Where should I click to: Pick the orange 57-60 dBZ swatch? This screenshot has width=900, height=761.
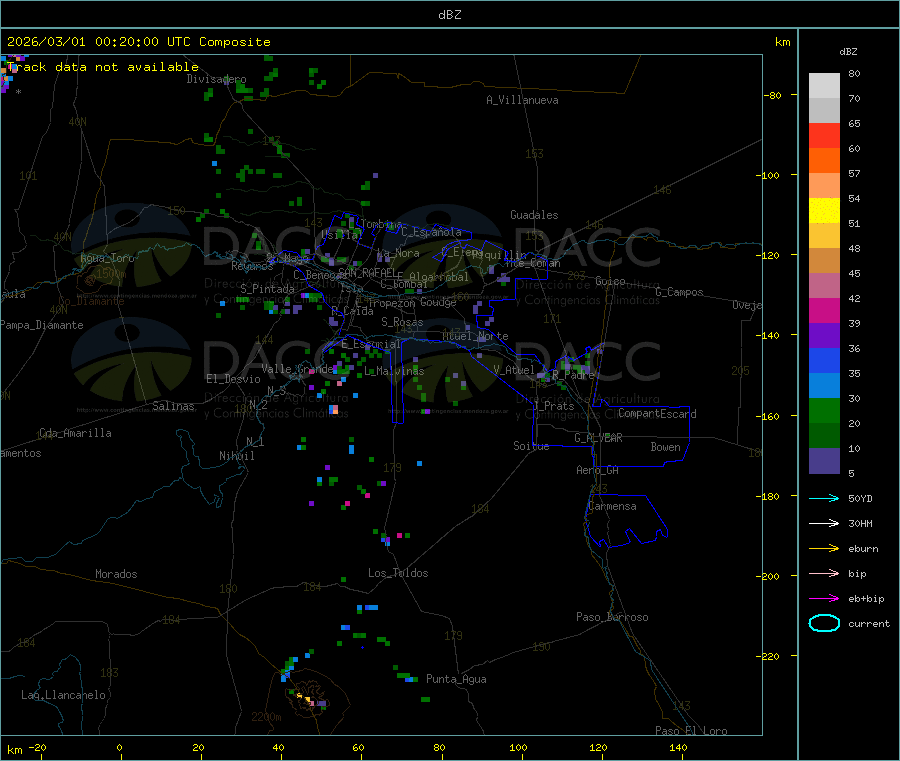pyautogui.click(x=824, y=161)
